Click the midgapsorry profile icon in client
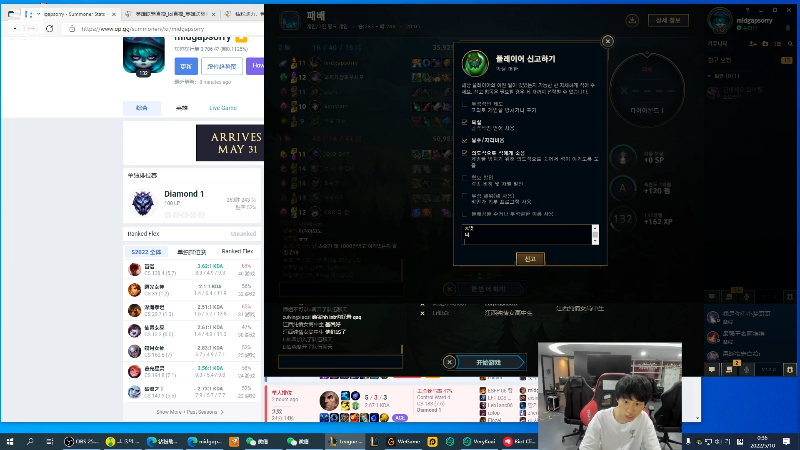 tap(720, 20)
